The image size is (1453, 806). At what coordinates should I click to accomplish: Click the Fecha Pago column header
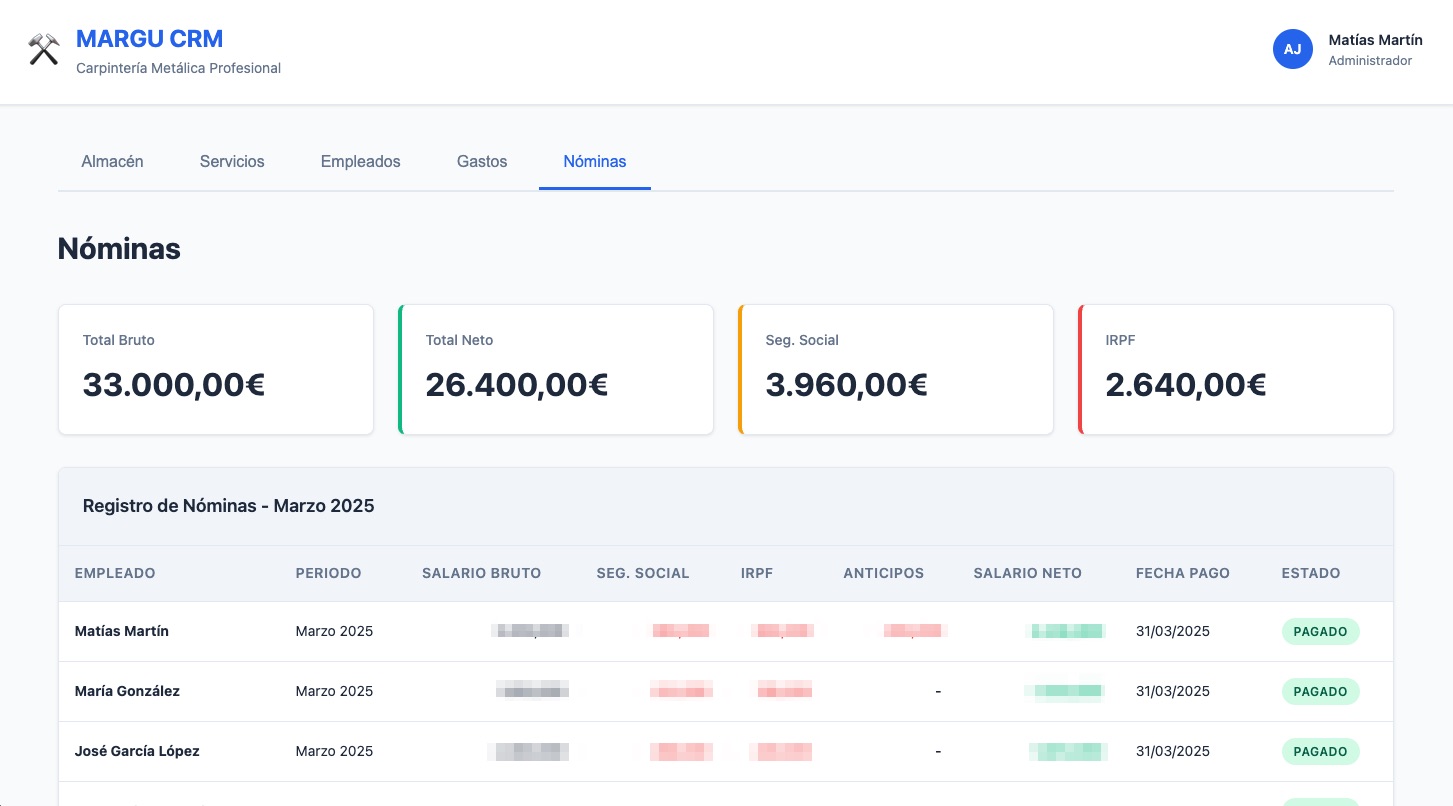point(1182,573)
